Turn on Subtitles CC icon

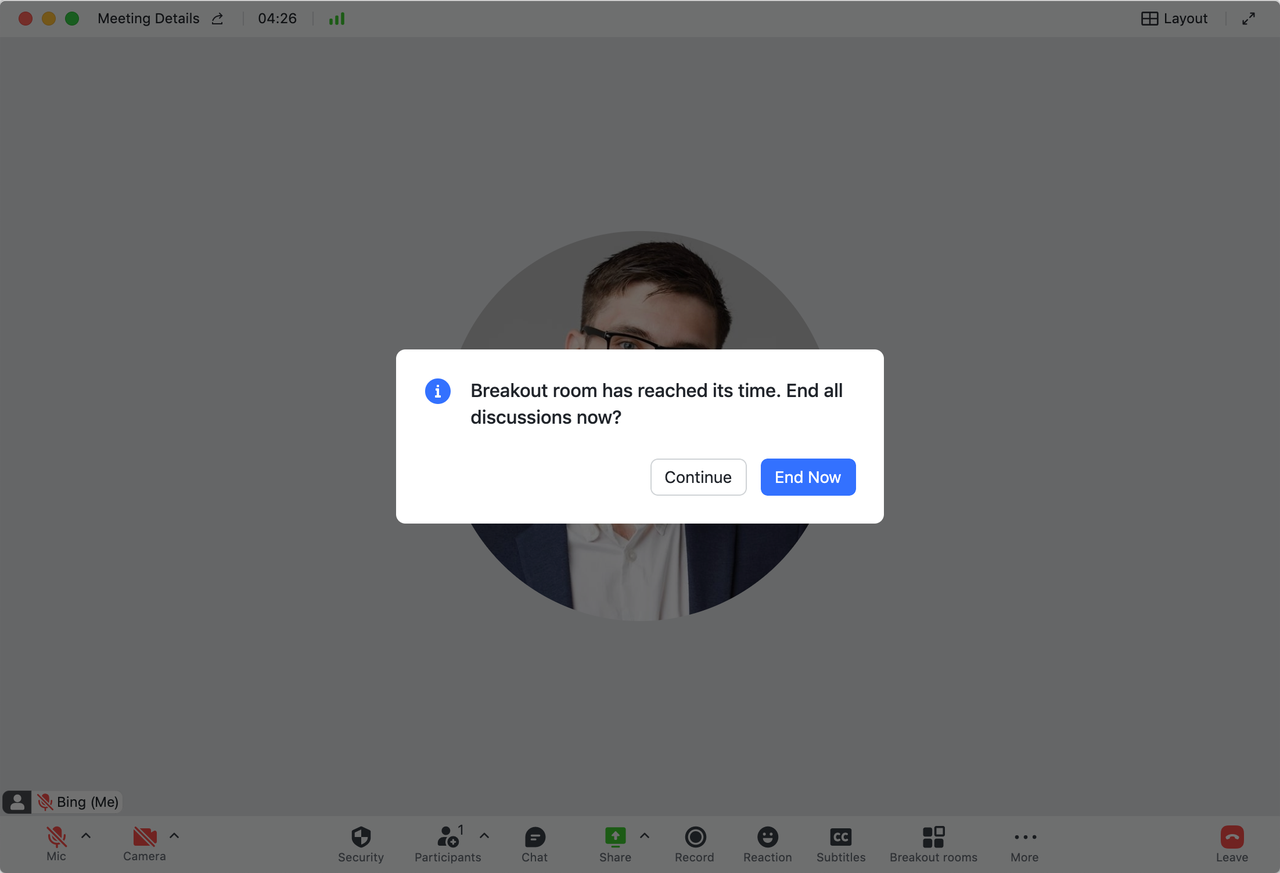[841, 837]
